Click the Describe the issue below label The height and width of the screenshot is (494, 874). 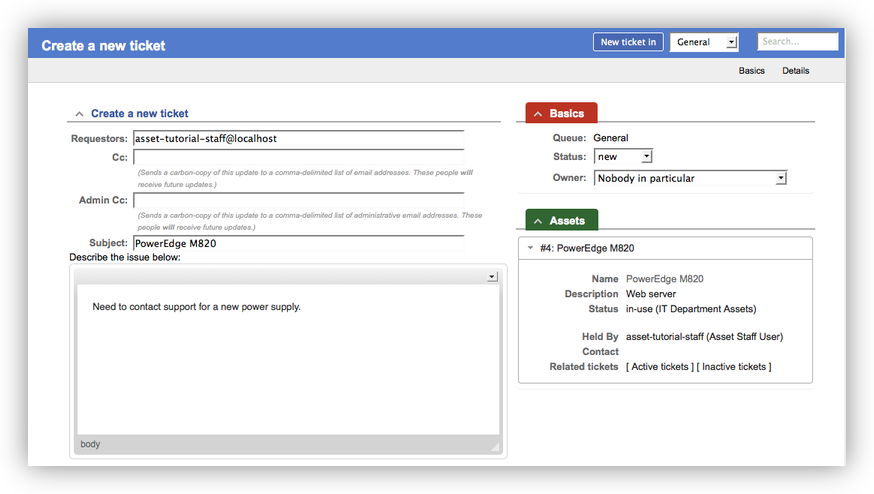pos(125,257)
